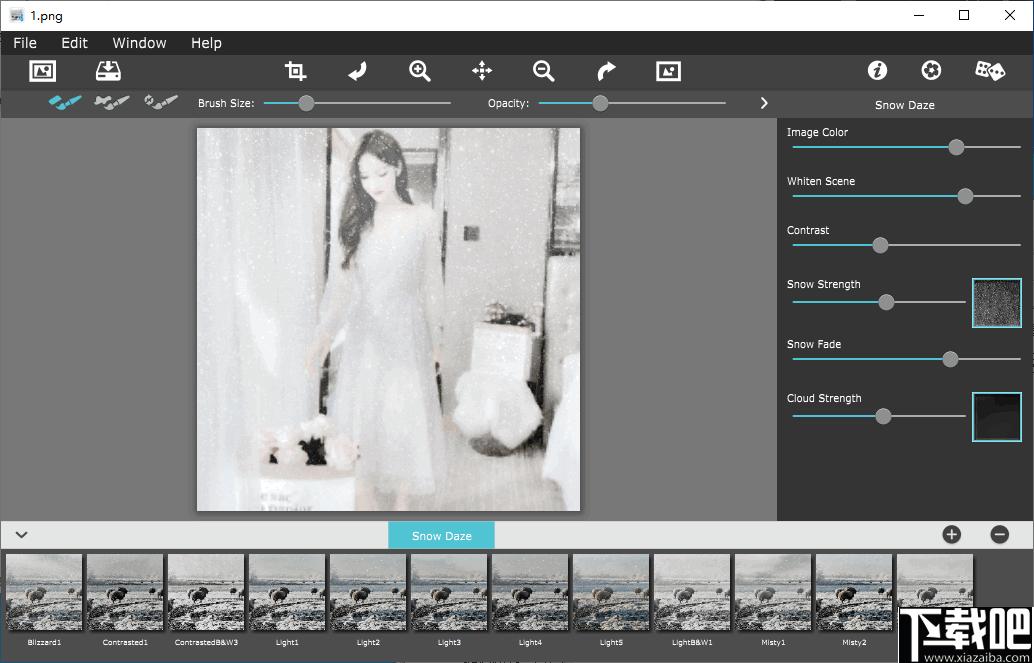Click the minus icon above the presets
Viewport: 1034px width, 663px height.
tap(1000, 534)
